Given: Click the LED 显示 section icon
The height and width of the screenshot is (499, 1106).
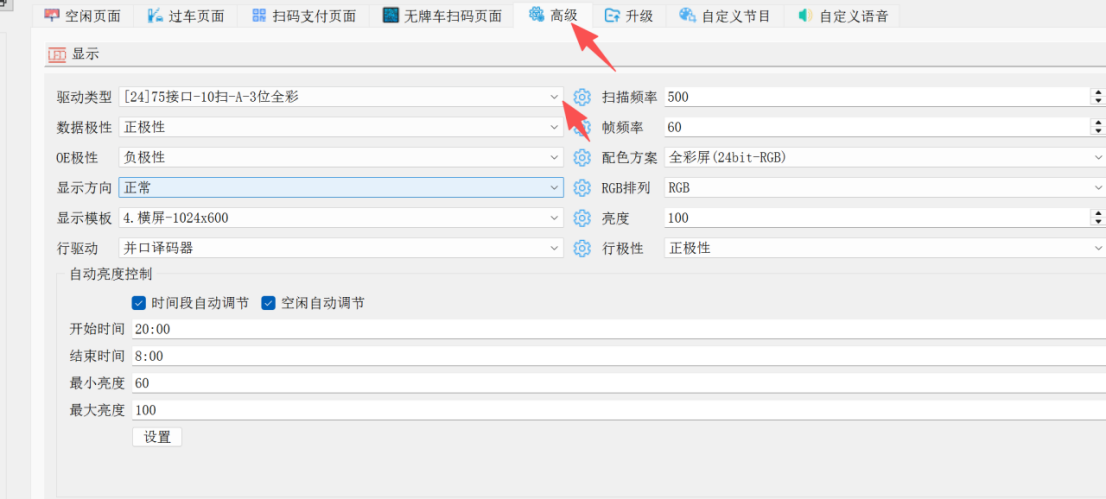Looking at the screenshot, I should (x=56, y=54).
